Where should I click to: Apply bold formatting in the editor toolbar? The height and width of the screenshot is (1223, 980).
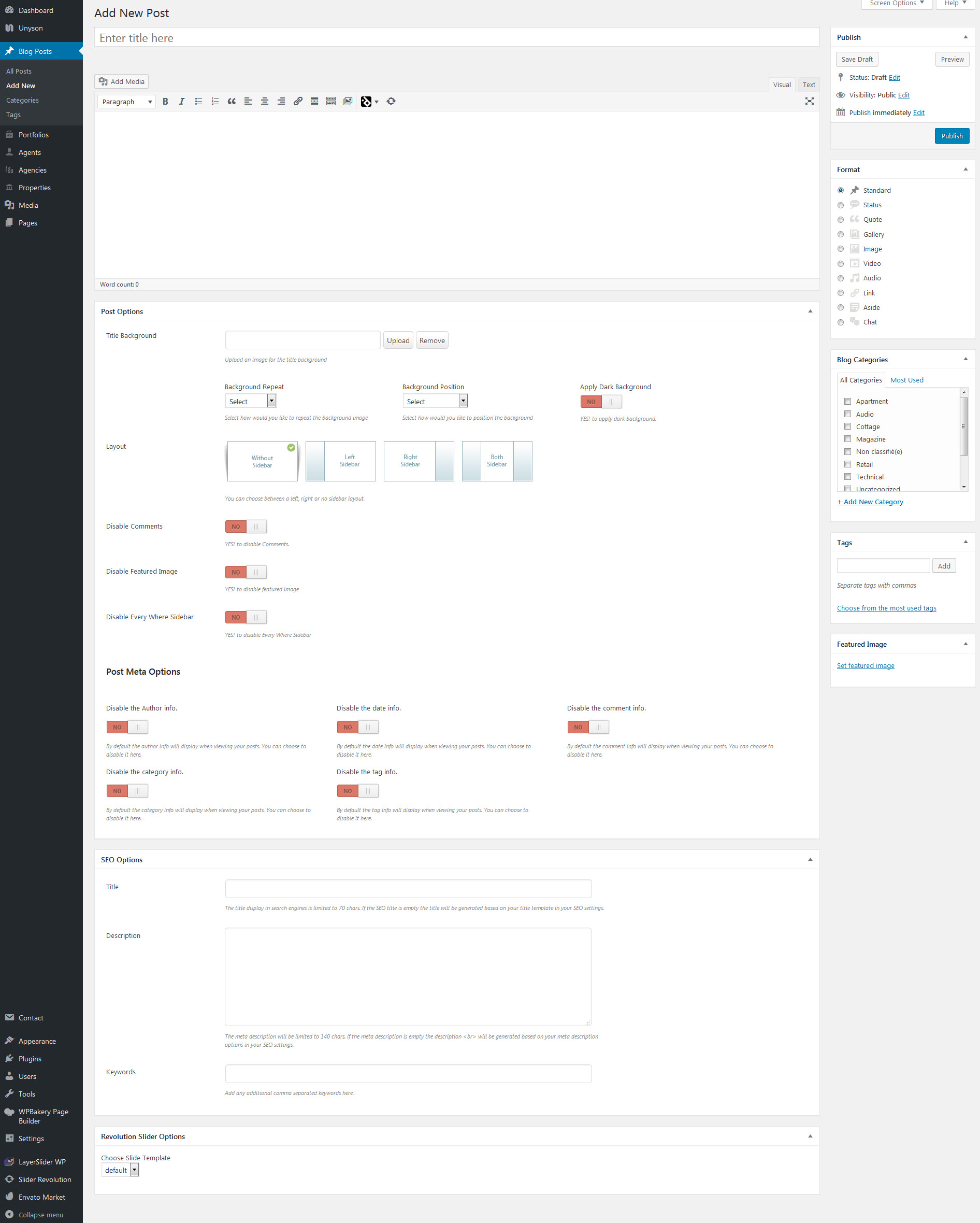[x=165, y=102]
